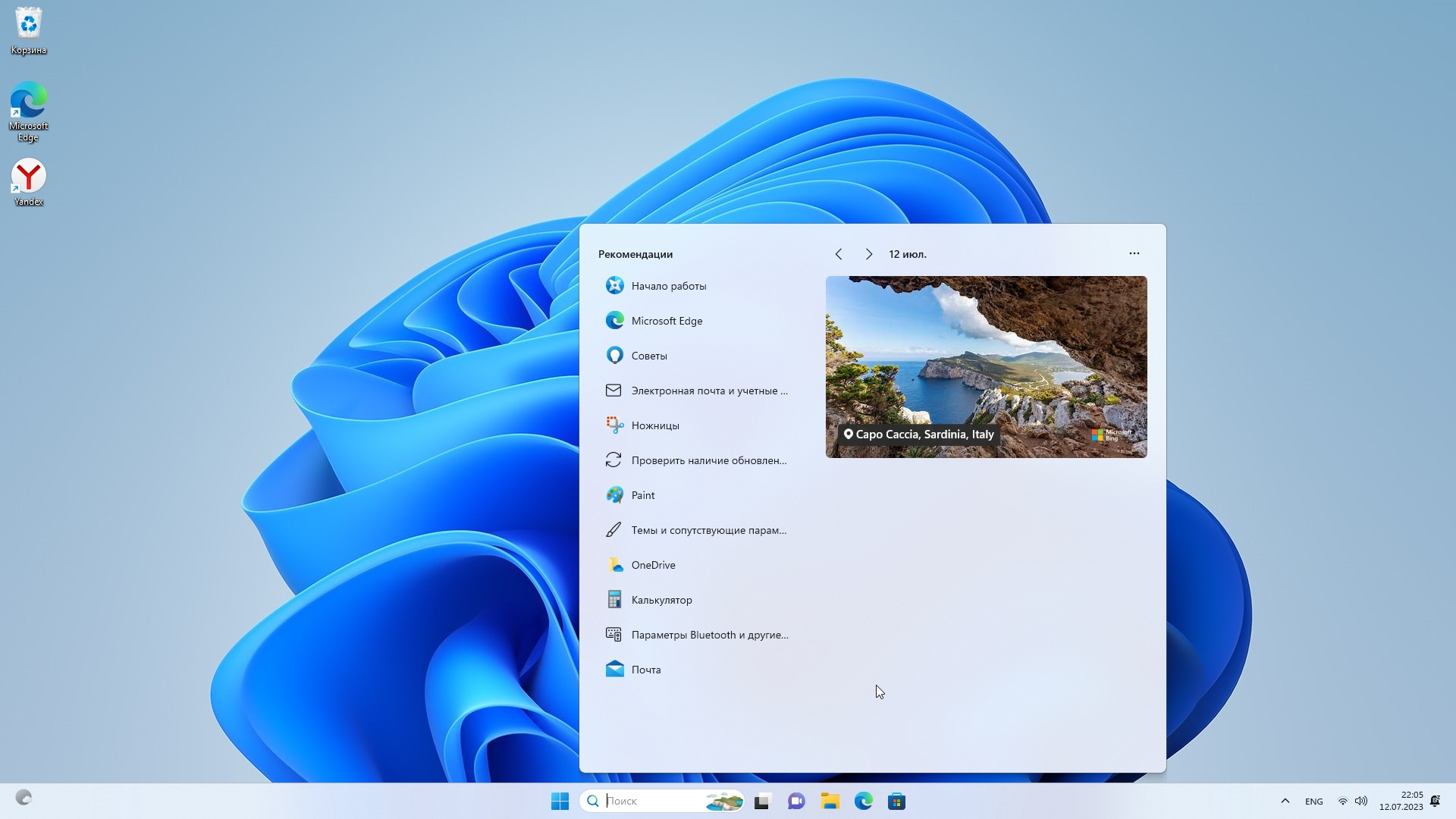Open the volume control in tray
The image size is (1456, 819).
pos(1361,801)
